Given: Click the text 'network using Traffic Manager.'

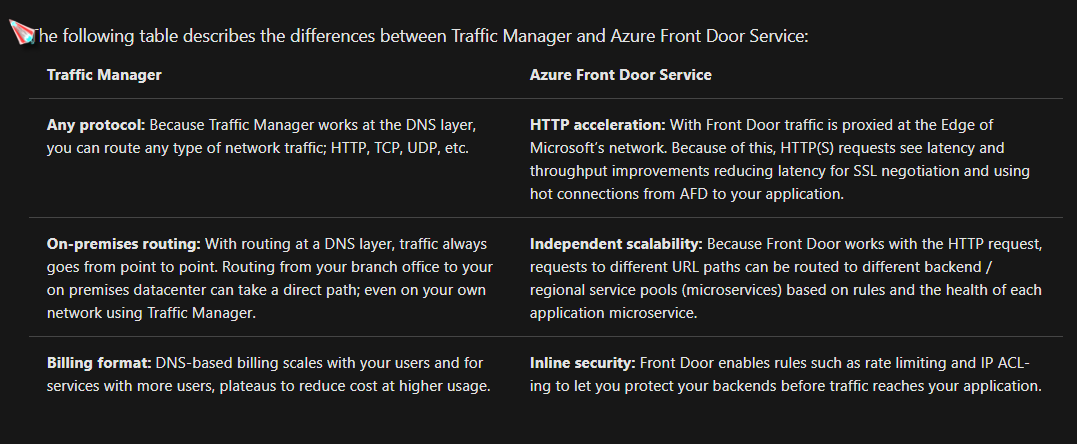Looking at the screenshot, I should click(x=151, y=313).
